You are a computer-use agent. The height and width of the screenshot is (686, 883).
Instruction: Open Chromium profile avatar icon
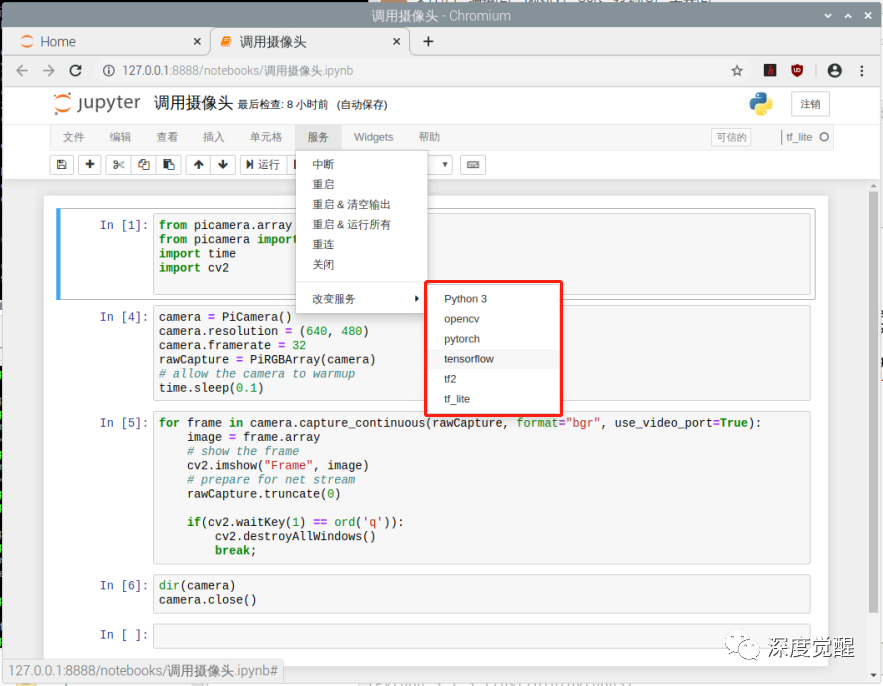tap(835, 70)
